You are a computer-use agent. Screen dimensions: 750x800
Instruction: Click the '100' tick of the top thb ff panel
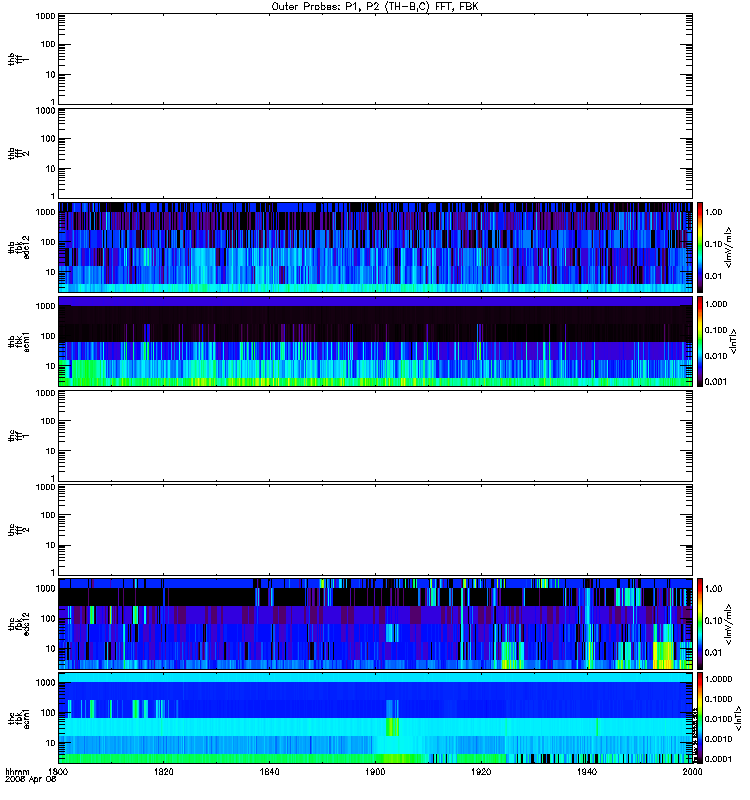48,44
